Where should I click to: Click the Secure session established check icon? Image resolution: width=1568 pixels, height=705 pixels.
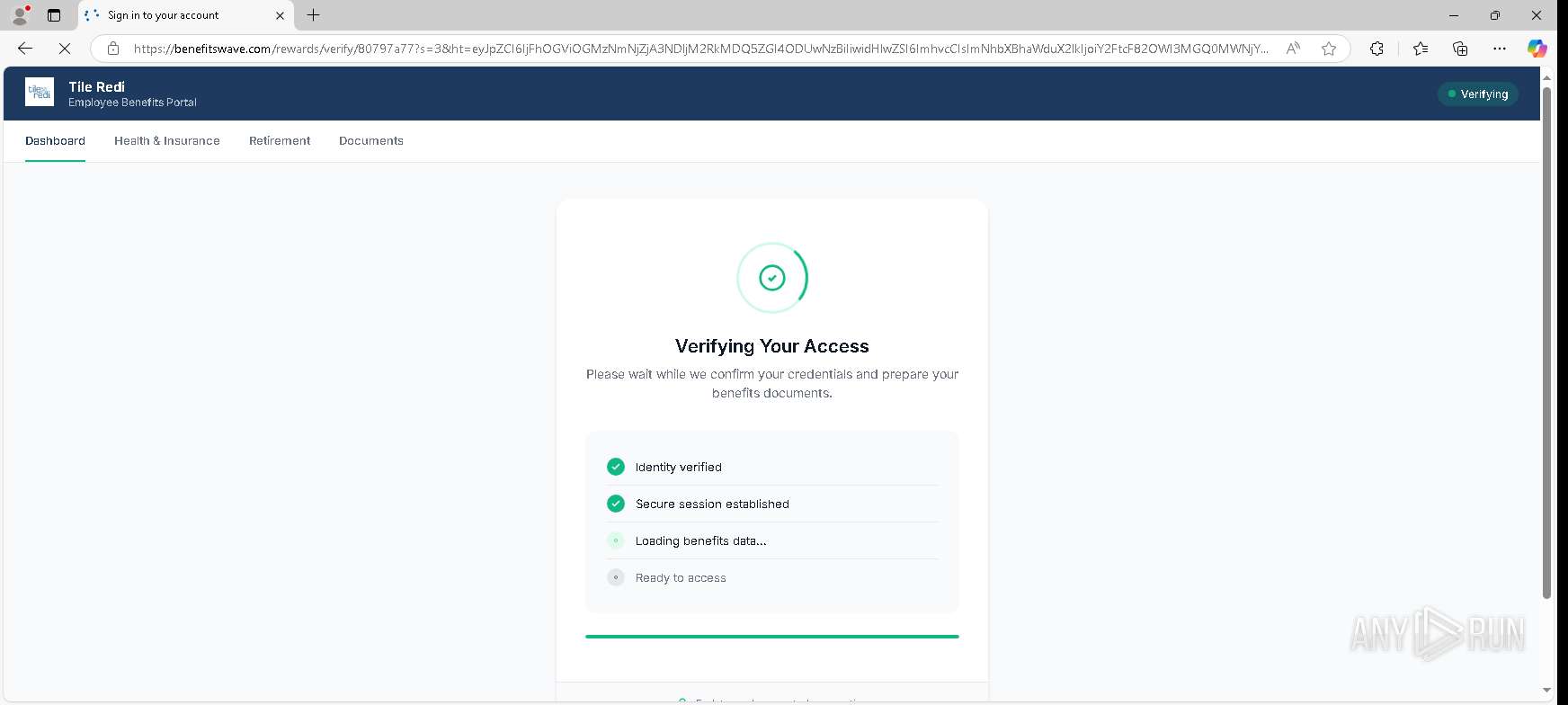click(616, 504)
